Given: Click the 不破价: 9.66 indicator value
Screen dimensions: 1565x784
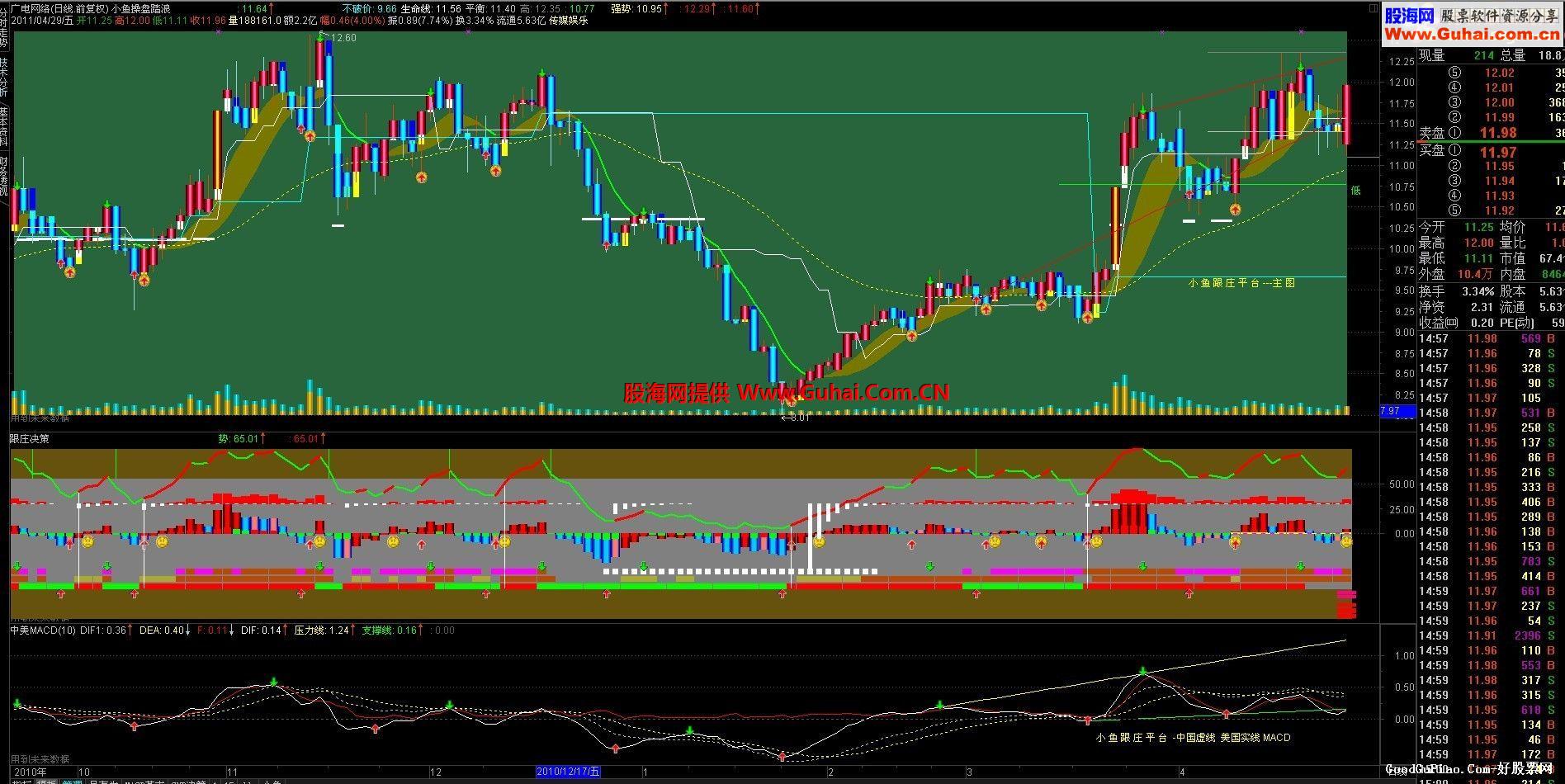Looking at the screenshot, I should point(369,8).
